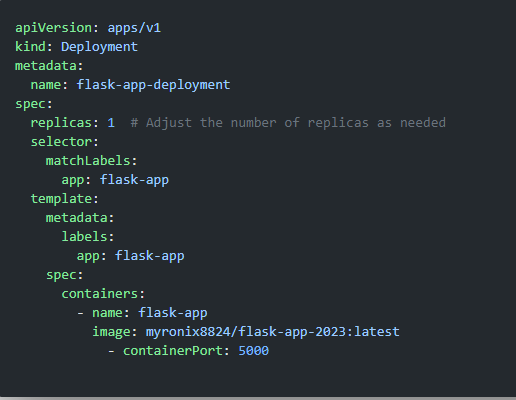This screenshot has height=400, width=516.
Task: Click the flask-app-deployment name value
Action: pos(153,85)
